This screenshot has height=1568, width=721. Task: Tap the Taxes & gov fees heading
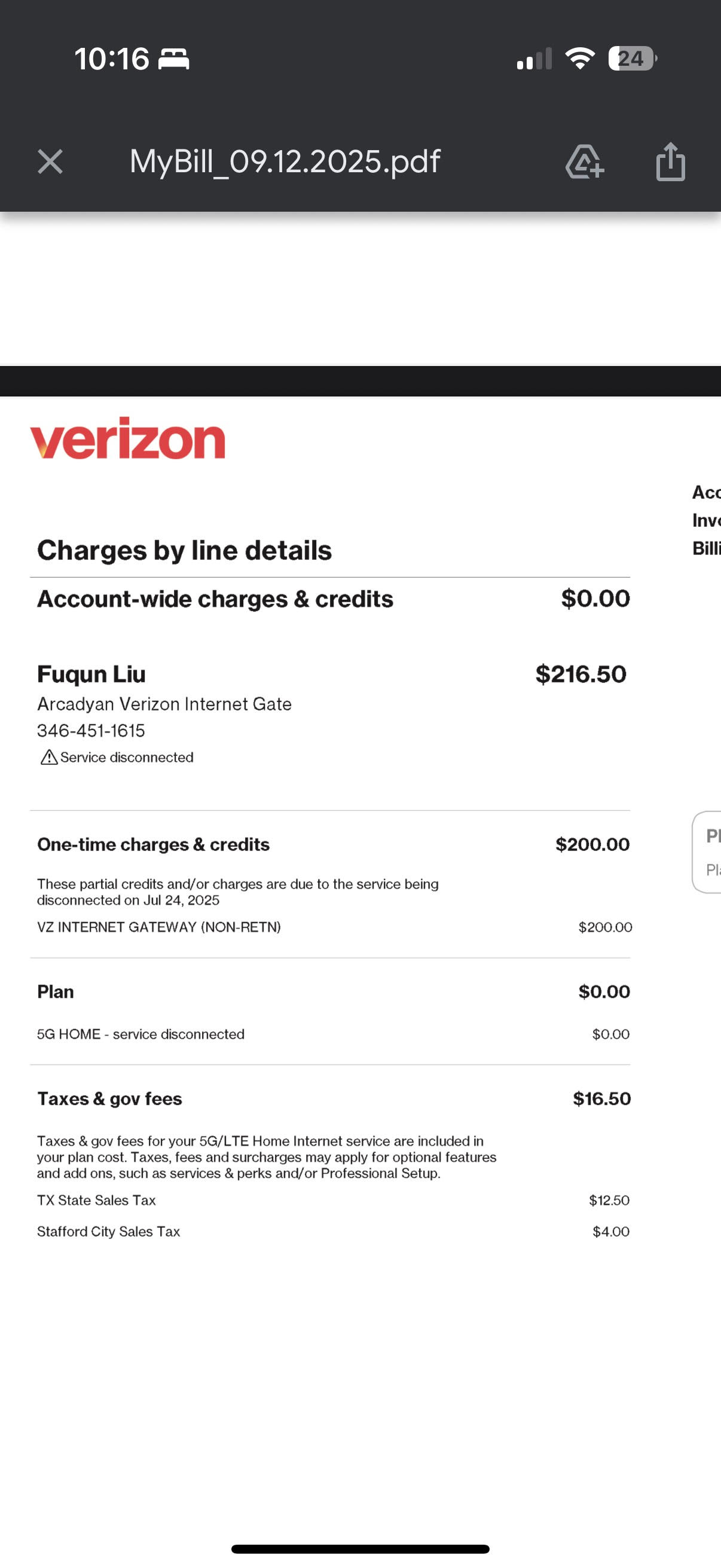(109, 1099)
